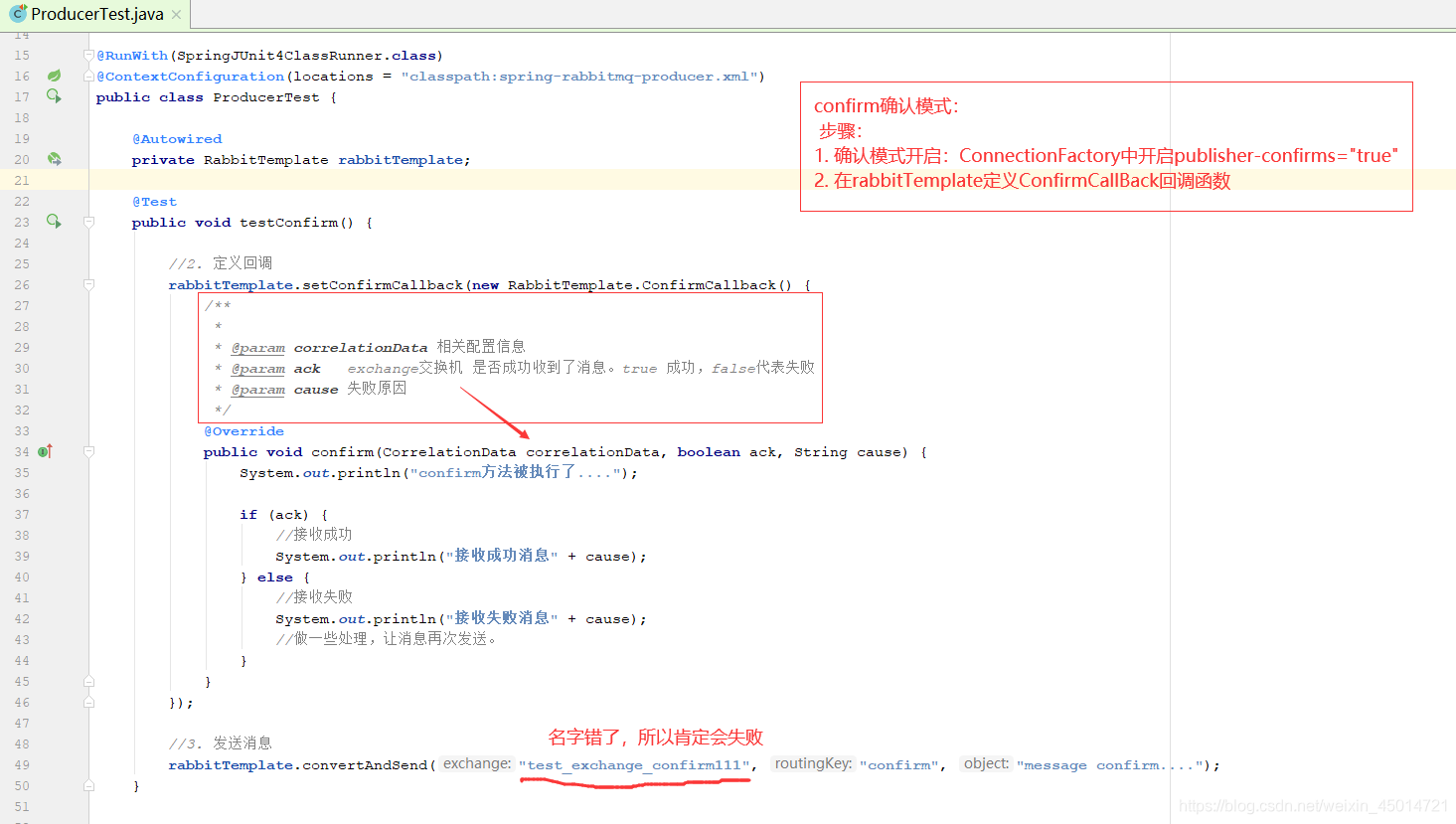The width and height of the screenshot is (1456, 824).
Task: Click the convertAndSend method call
Action: (x=365, y=765)
